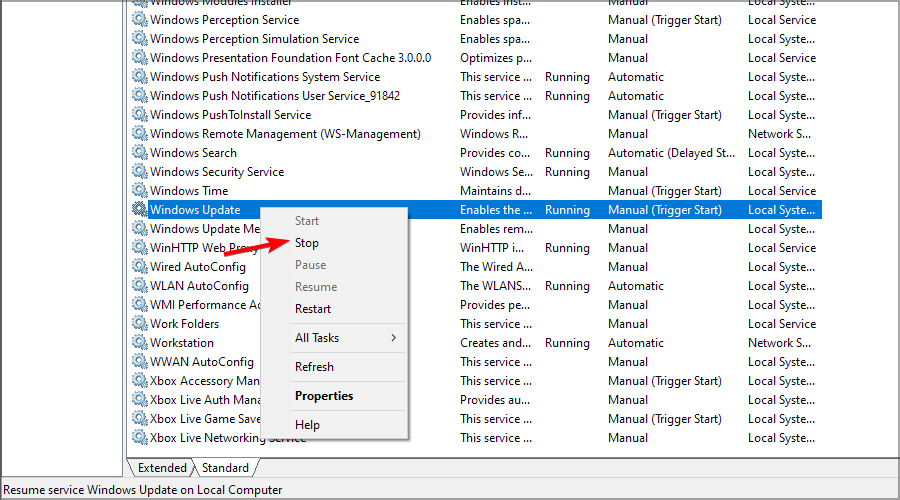Click gear icon for Windows Push Notifications System Service
Image resolution: width=900 pixels, height=500 pixels.
click(139, 76)
